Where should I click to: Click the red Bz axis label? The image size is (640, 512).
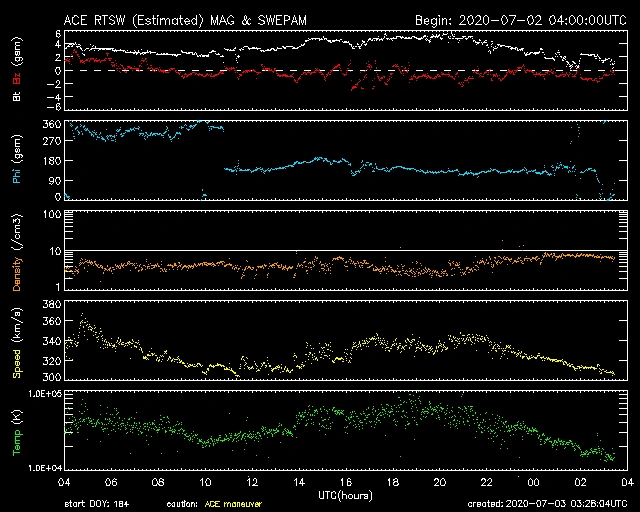pos(17,77)
